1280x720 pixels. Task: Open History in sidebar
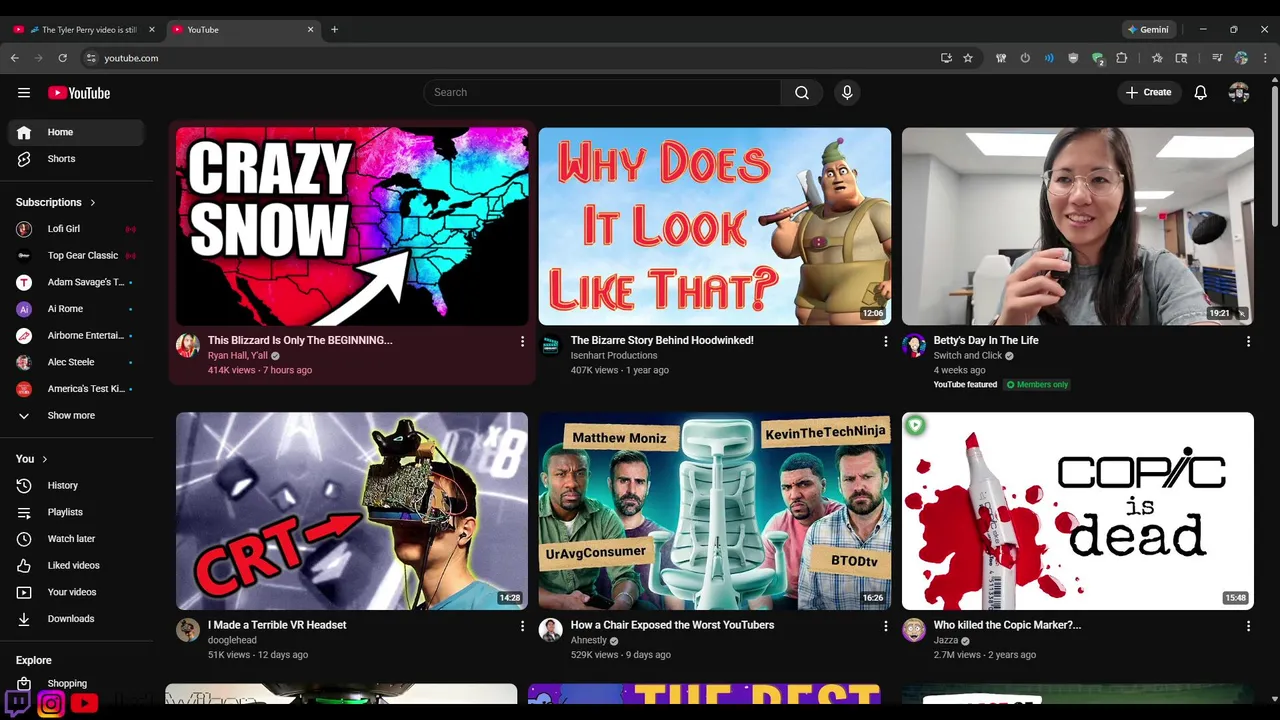76,485
